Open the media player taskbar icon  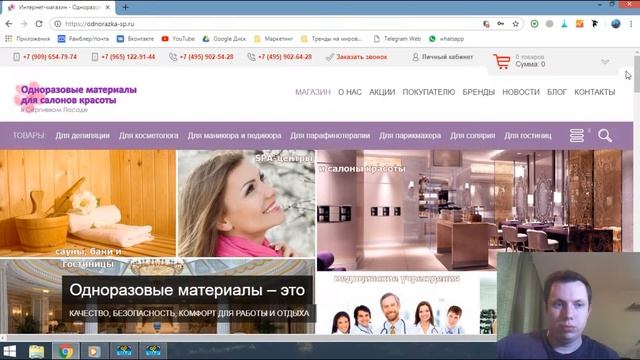pyautogui.click(x=94, y=351)
